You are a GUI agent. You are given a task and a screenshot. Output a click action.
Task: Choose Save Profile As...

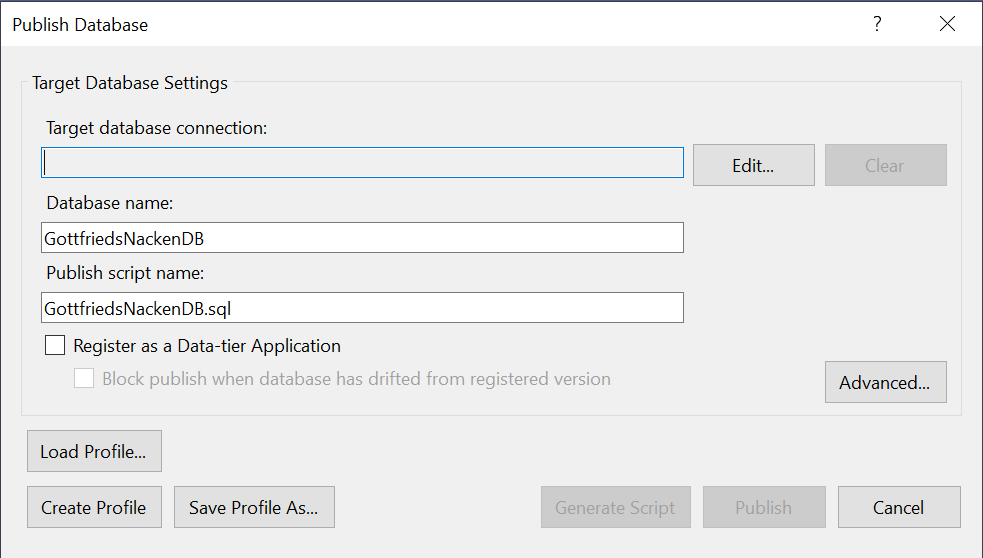click(253, 508)
